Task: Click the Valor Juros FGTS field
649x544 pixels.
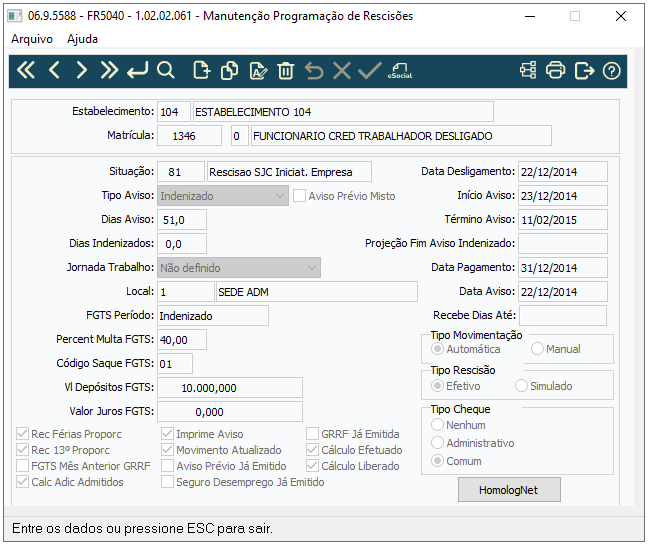Action: [x=230, y=412]
